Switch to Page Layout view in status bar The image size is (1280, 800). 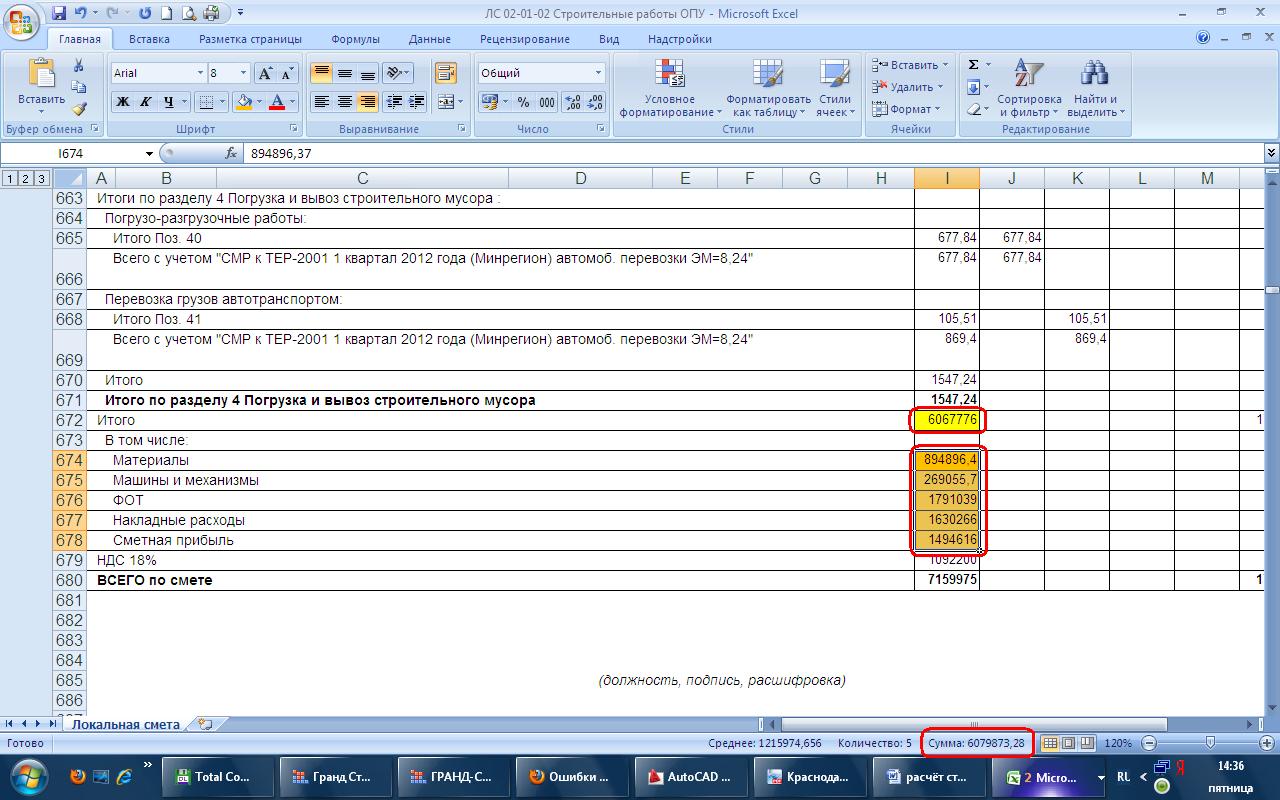point(1068,743)
